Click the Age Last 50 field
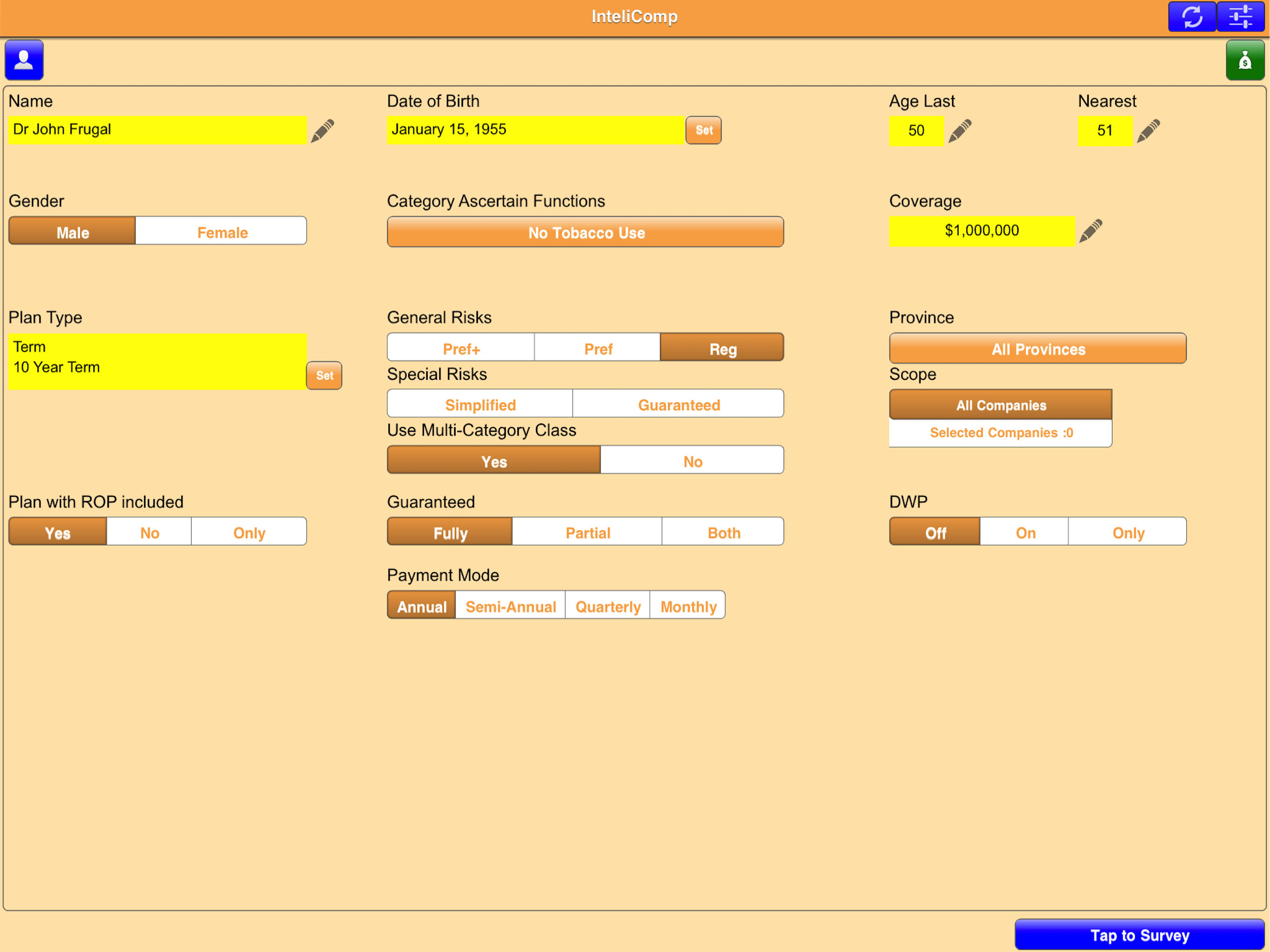The height and width of the screenshot is (952, 1270). [x=916, y=131]
